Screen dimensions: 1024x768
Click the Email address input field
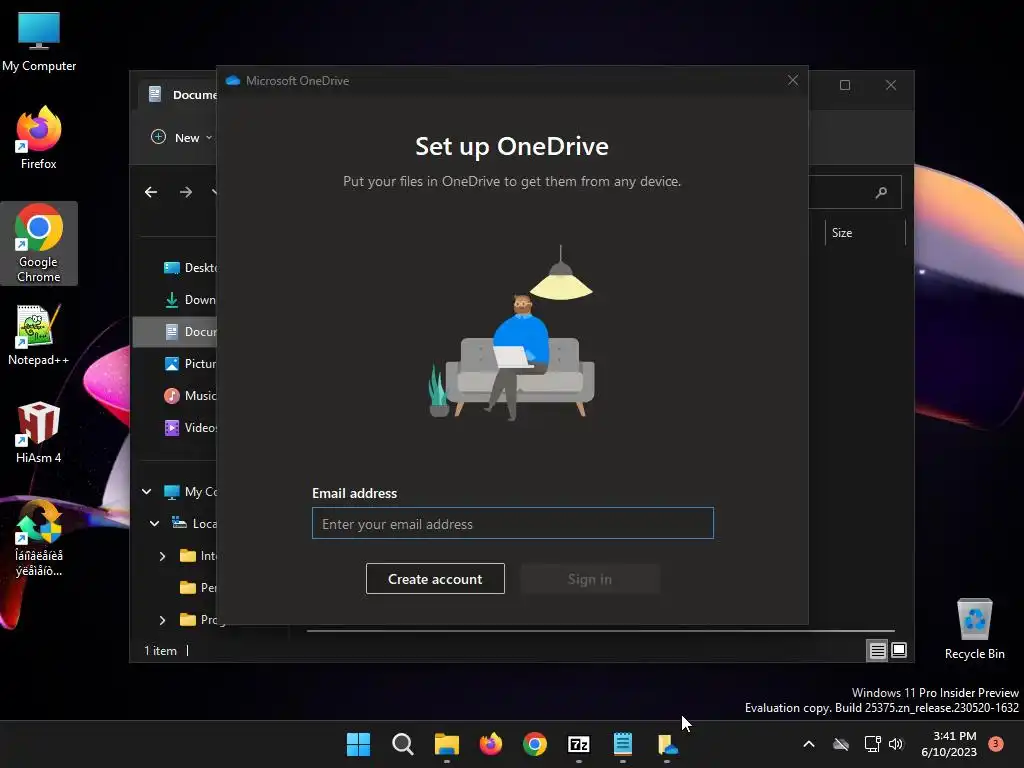point(513,523)
